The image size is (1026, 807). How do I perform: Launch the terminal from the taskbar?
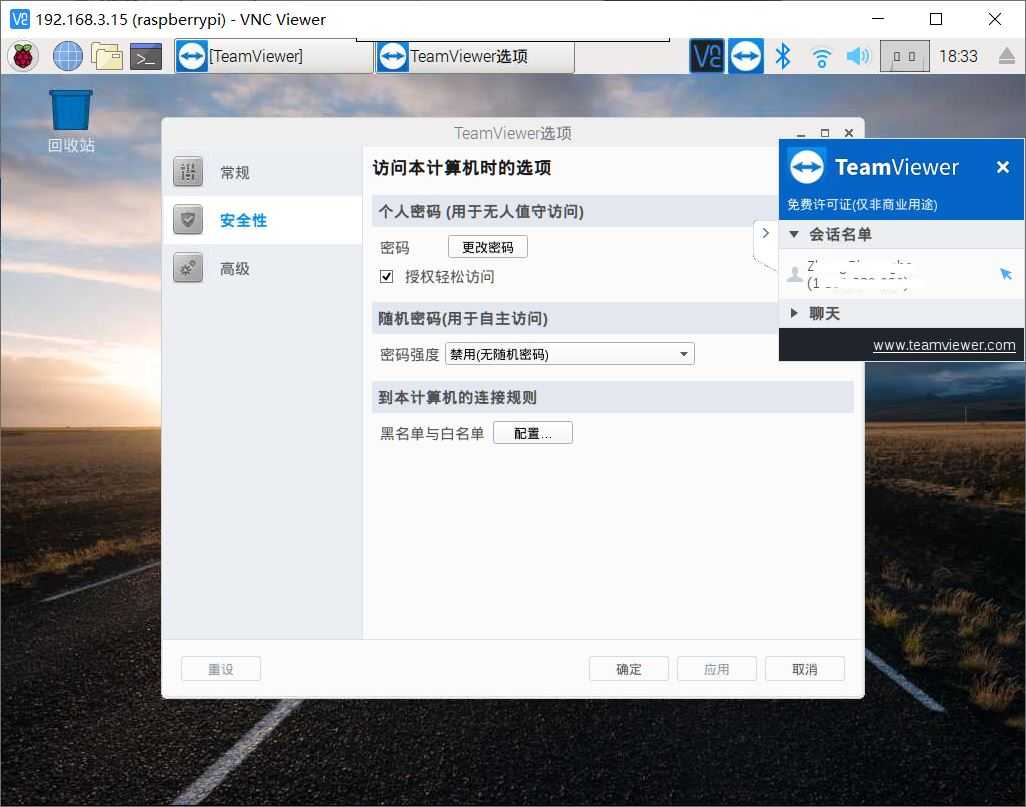coord(146,57)
